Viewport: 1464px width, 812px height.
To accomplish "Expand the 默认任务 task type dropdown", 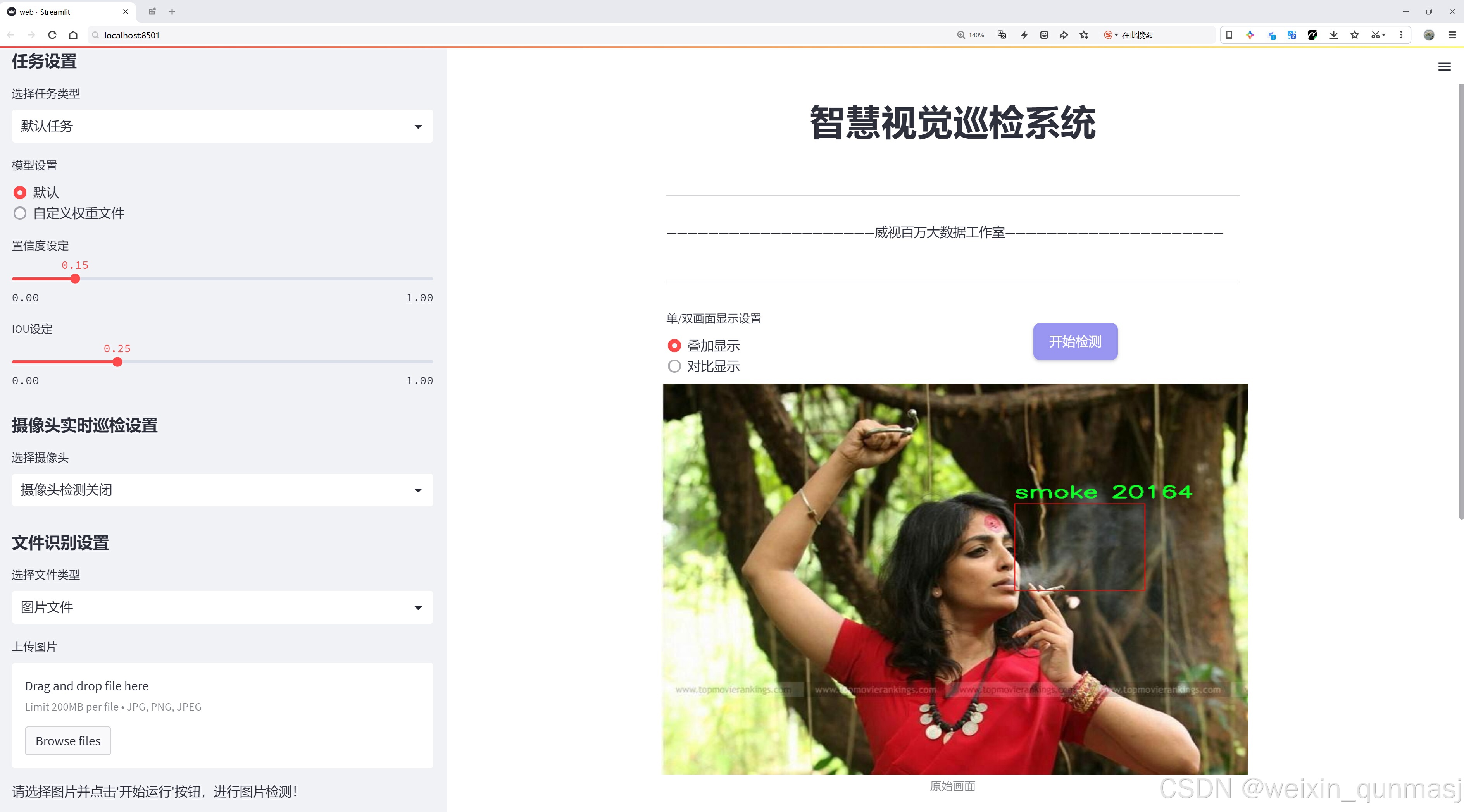I will pos(222,126).
